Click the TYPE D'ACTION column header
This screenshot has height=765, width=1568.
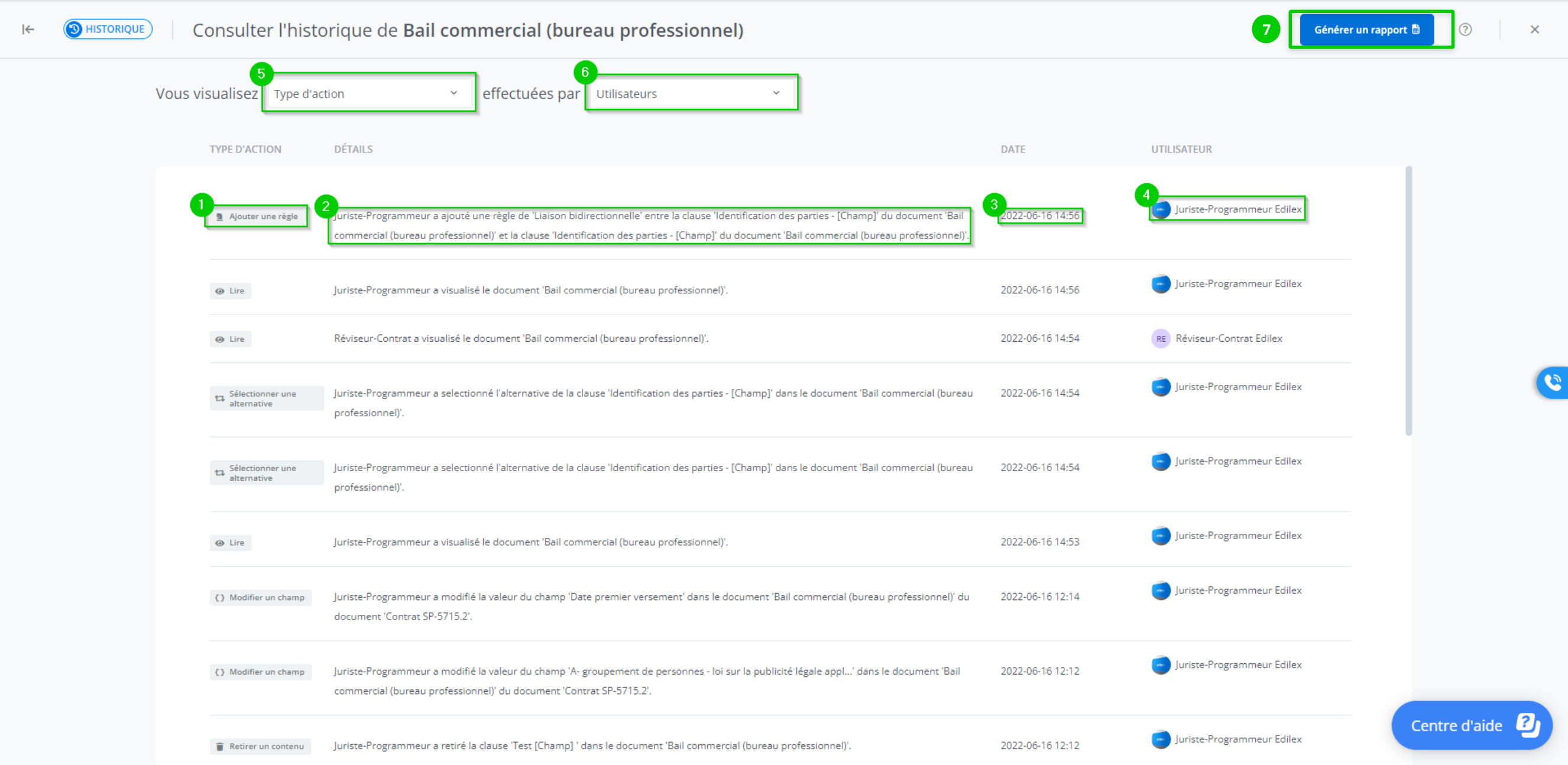click(245, 149)
